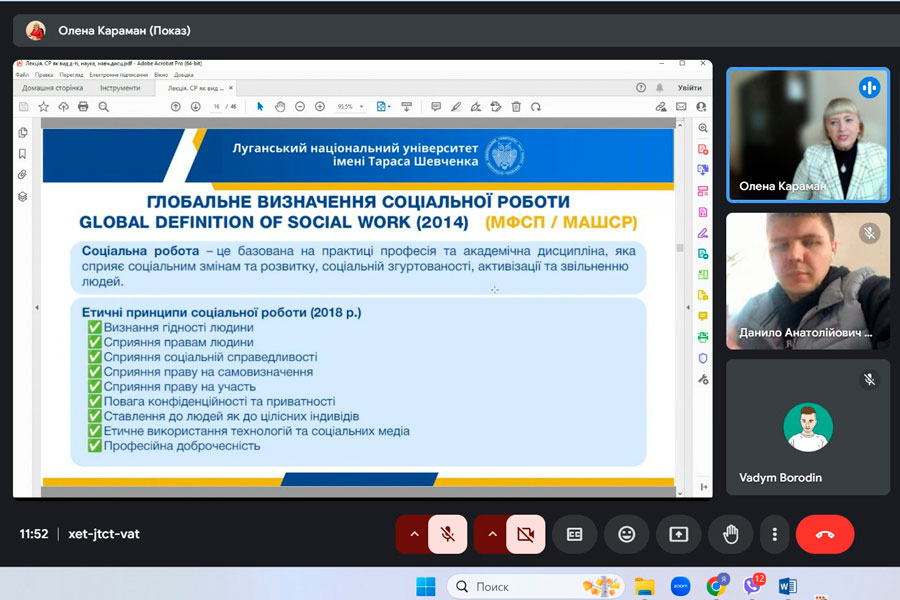Choose the stamp tool icon
The height and width of the screenshot is (600, 900).
pos(496,107)
